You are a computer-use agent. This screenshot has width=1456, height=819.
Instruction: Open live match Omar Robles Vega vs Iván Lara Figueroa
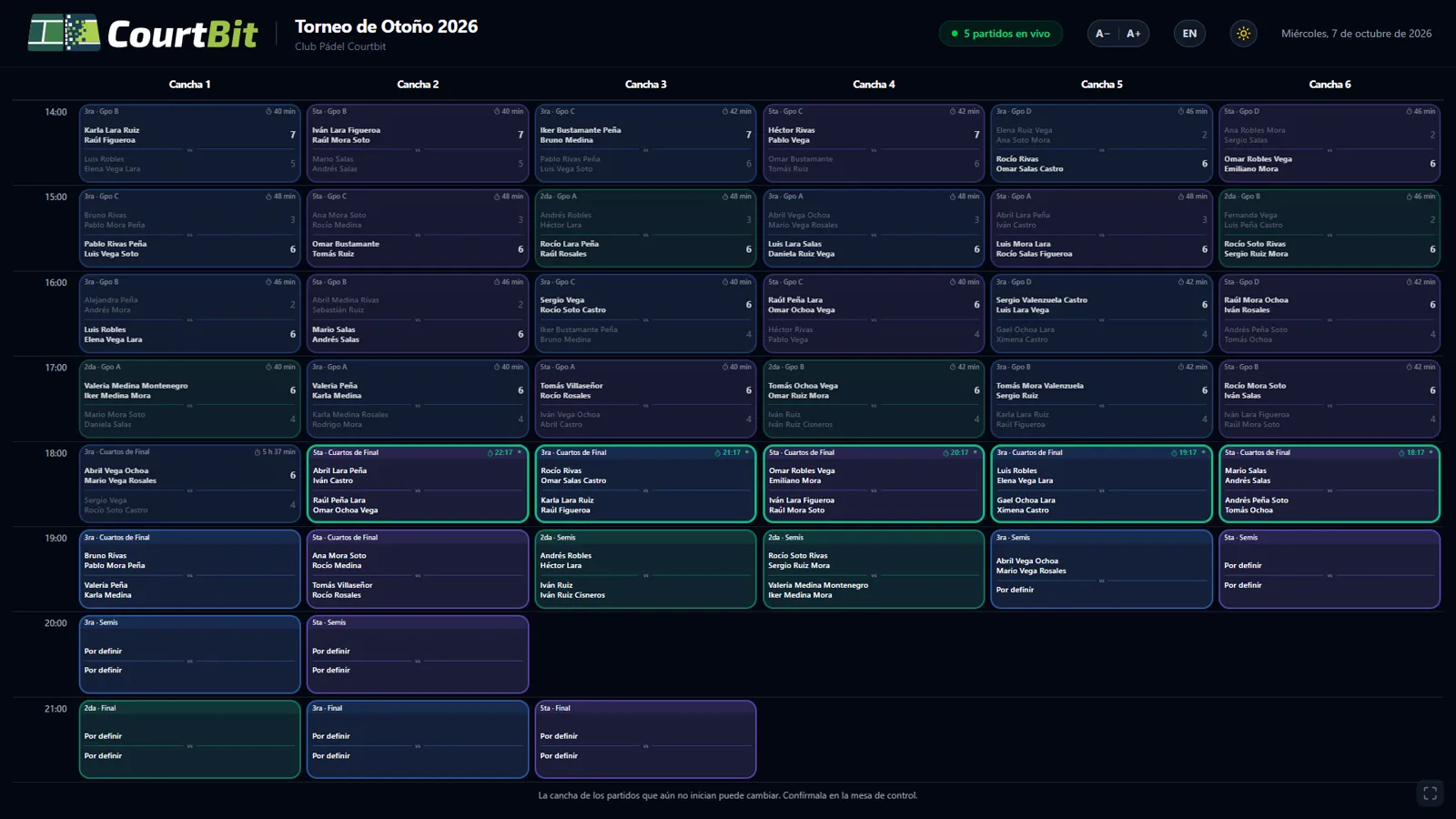click(x=874, y=483)
